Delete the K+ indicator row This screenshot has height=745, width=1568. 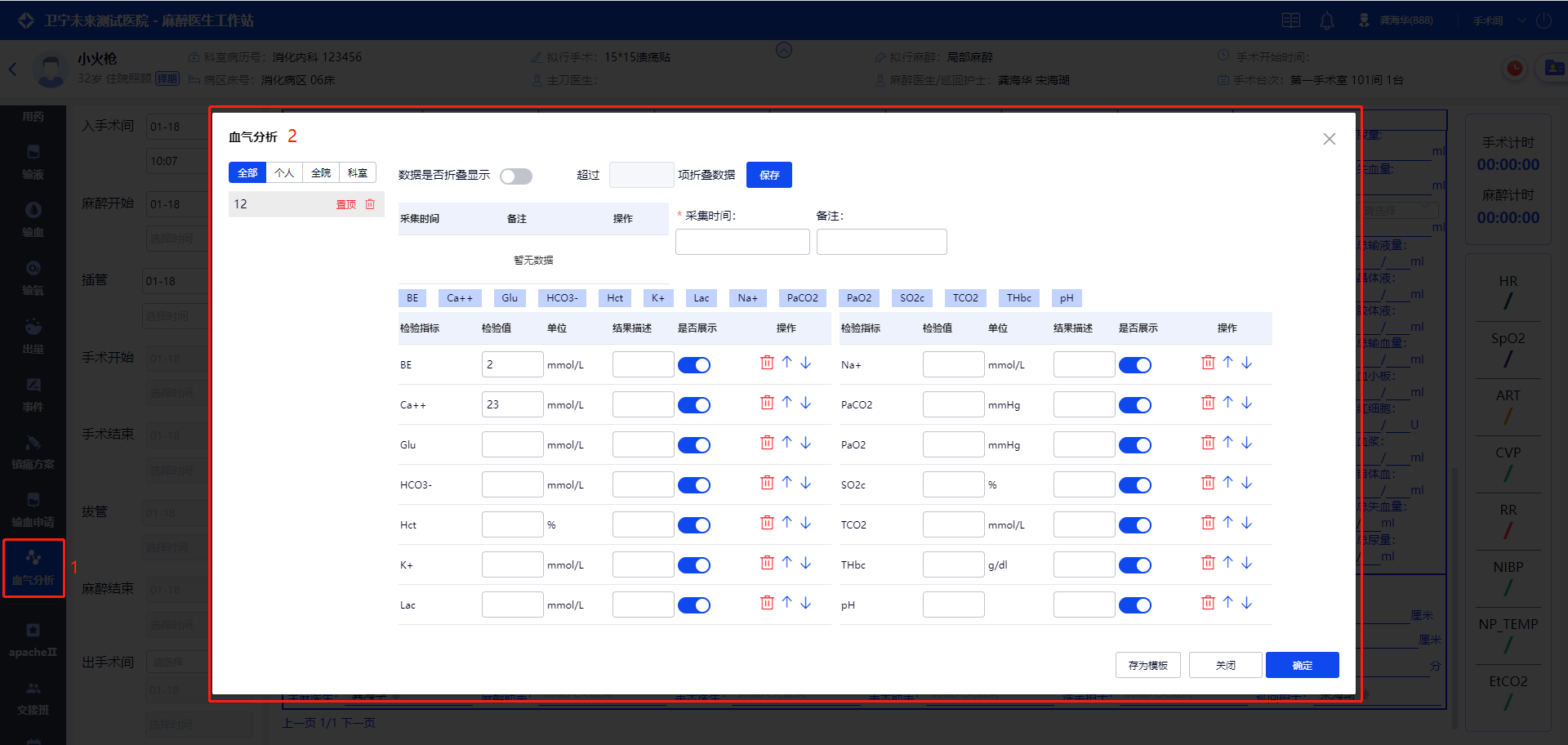[767, 563]
